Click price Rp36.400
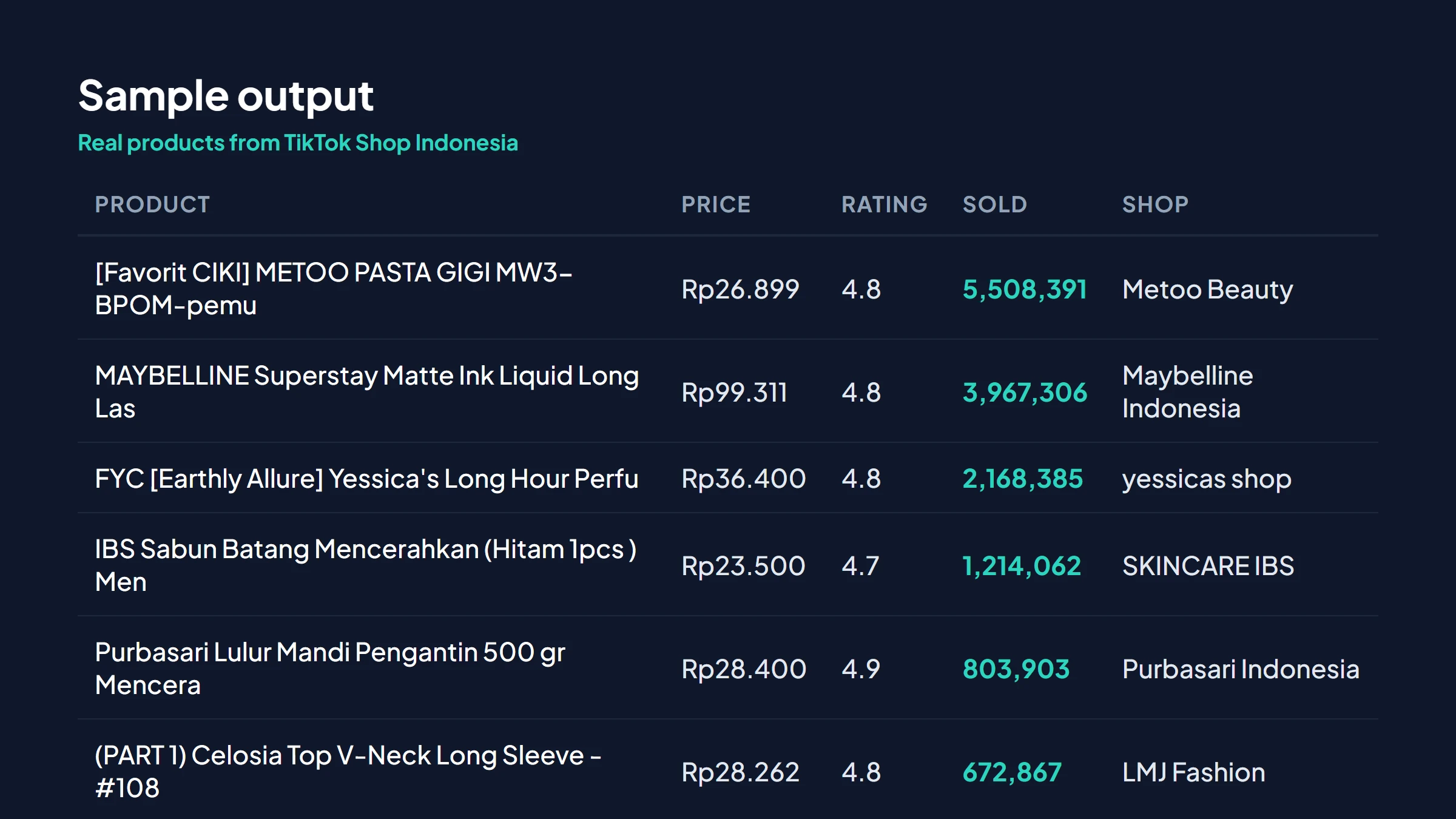 tap(743, 479)
